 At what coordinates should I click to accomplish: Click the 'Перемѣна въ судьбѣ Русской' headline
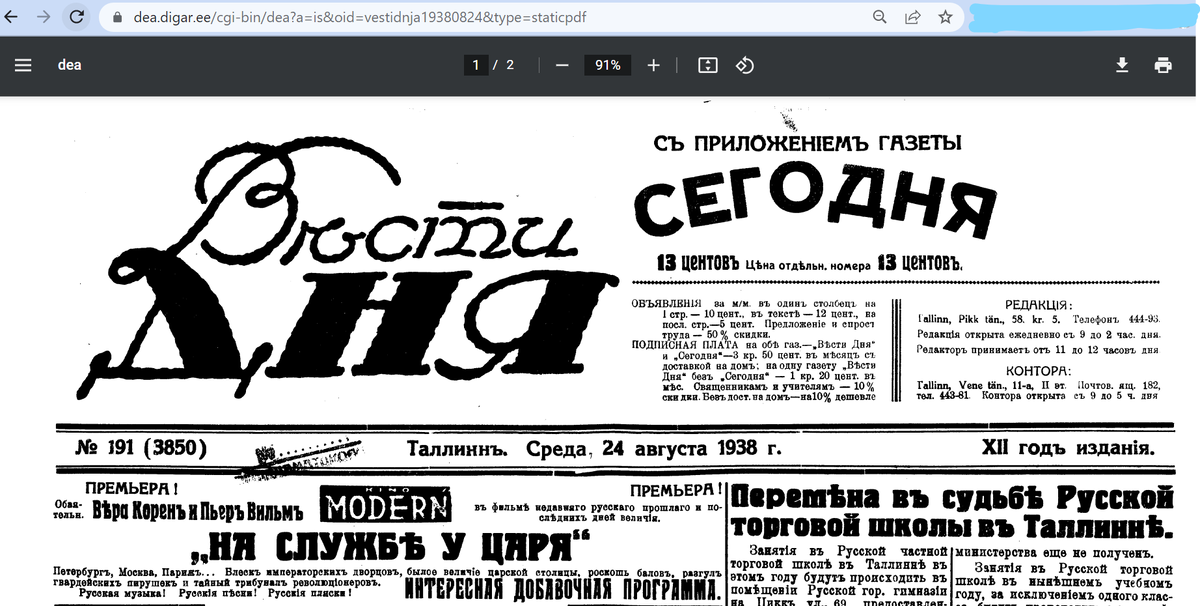point(952,496)
